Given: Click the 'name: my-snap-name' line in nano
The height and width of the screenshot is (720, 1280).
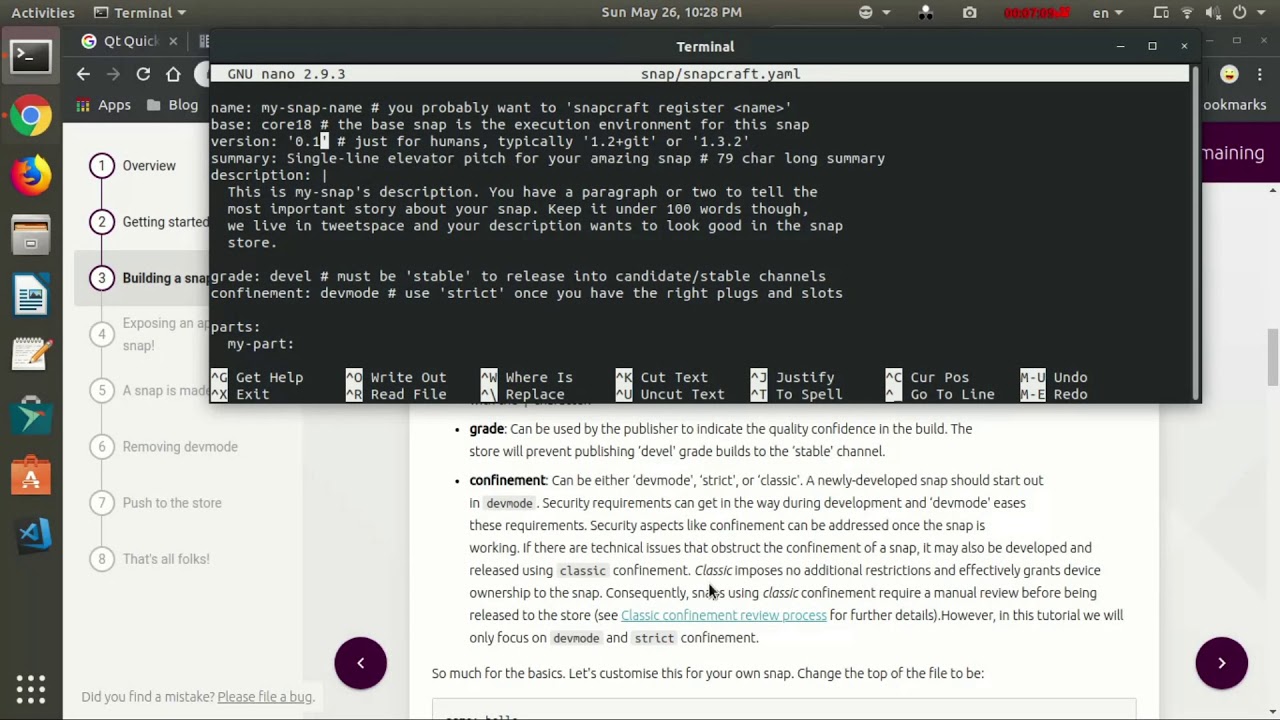Looking at the screenshot, I should [x=501, y=108].
